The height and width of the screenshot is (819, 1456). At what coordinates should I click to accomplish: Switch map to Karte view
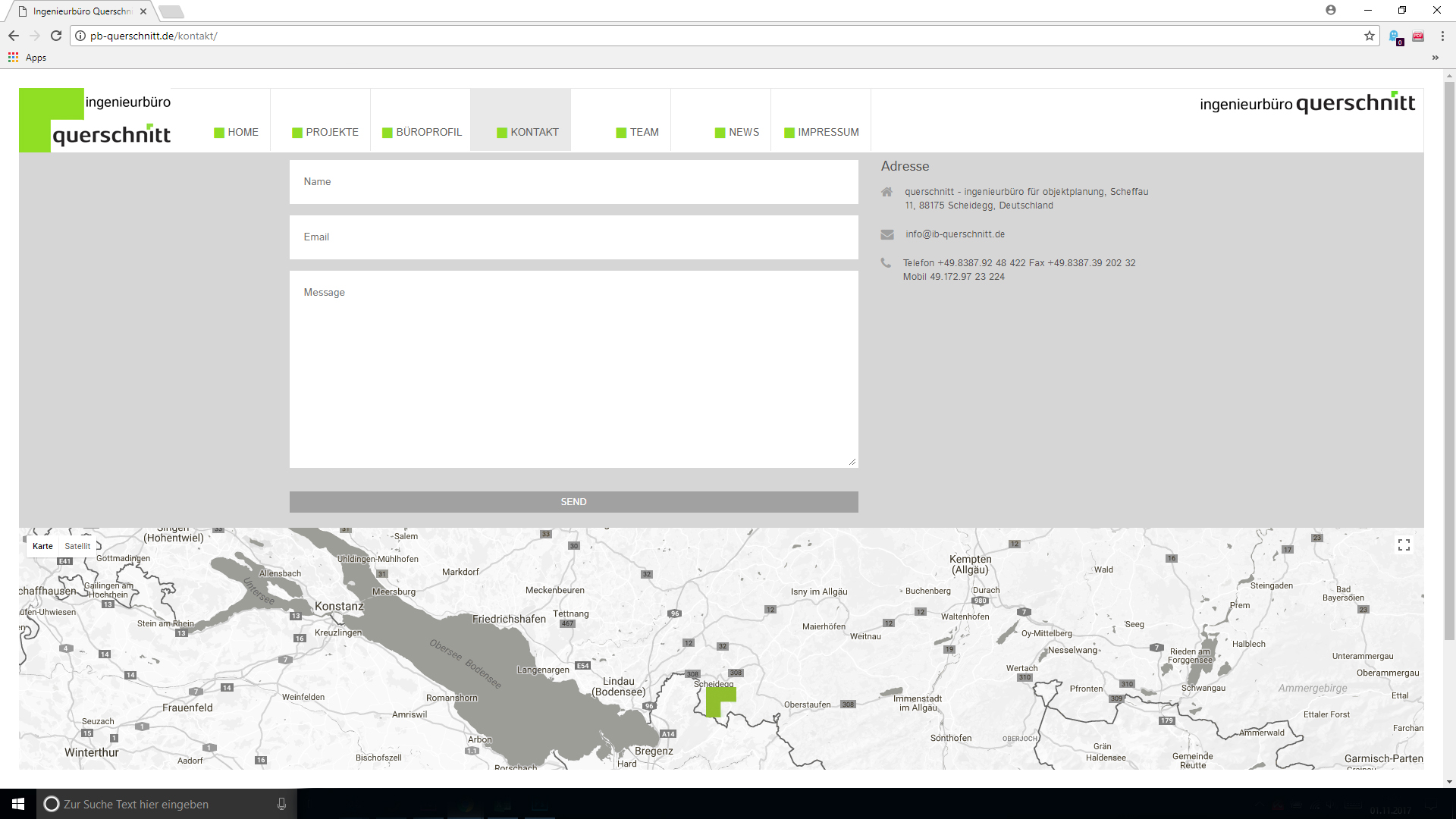pyautogui.click(x=42, y=546)
